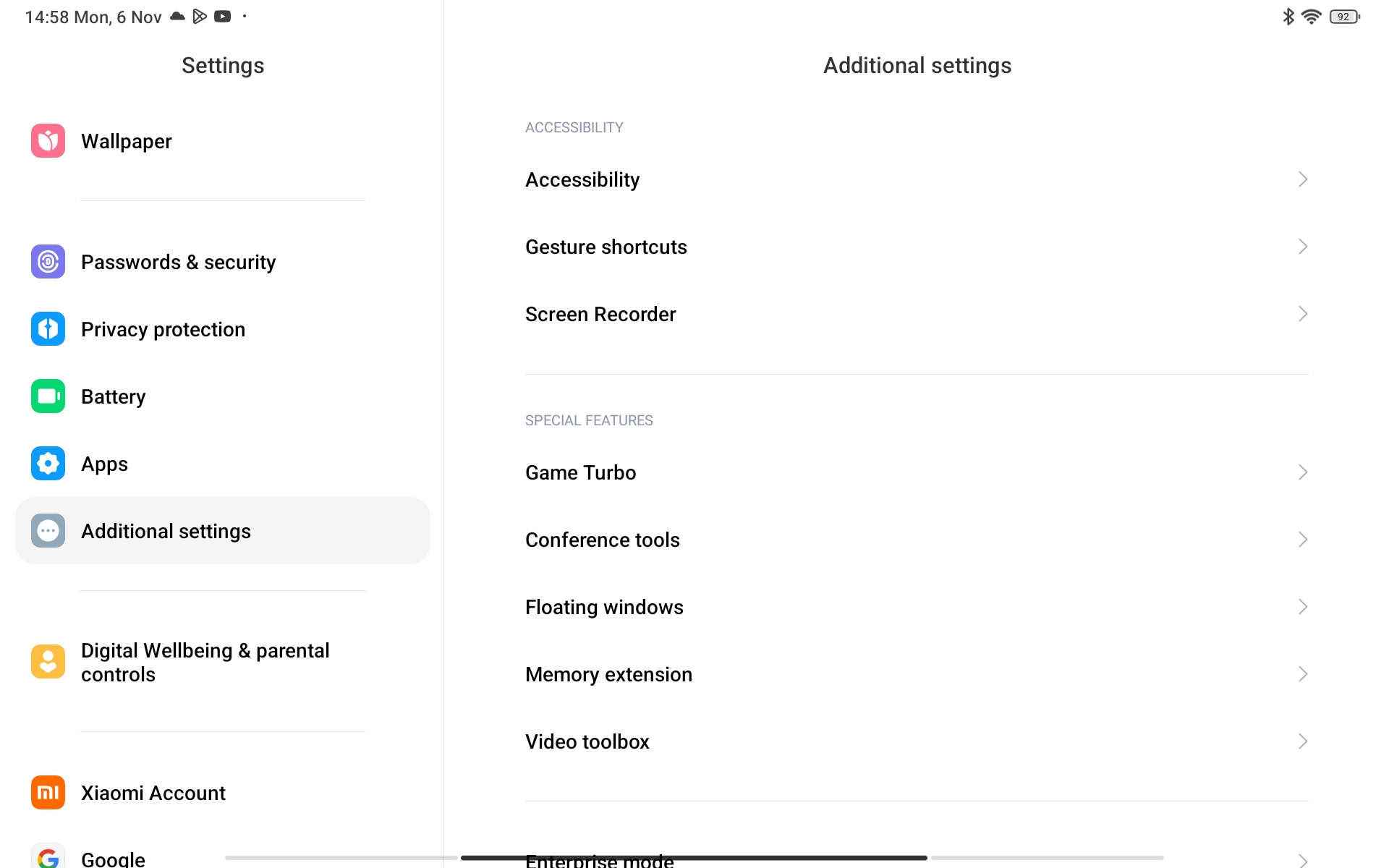Tap the orange Xiaomi Account icon
The height and width of the screenshot is (868, 1389).
point(48,793)
